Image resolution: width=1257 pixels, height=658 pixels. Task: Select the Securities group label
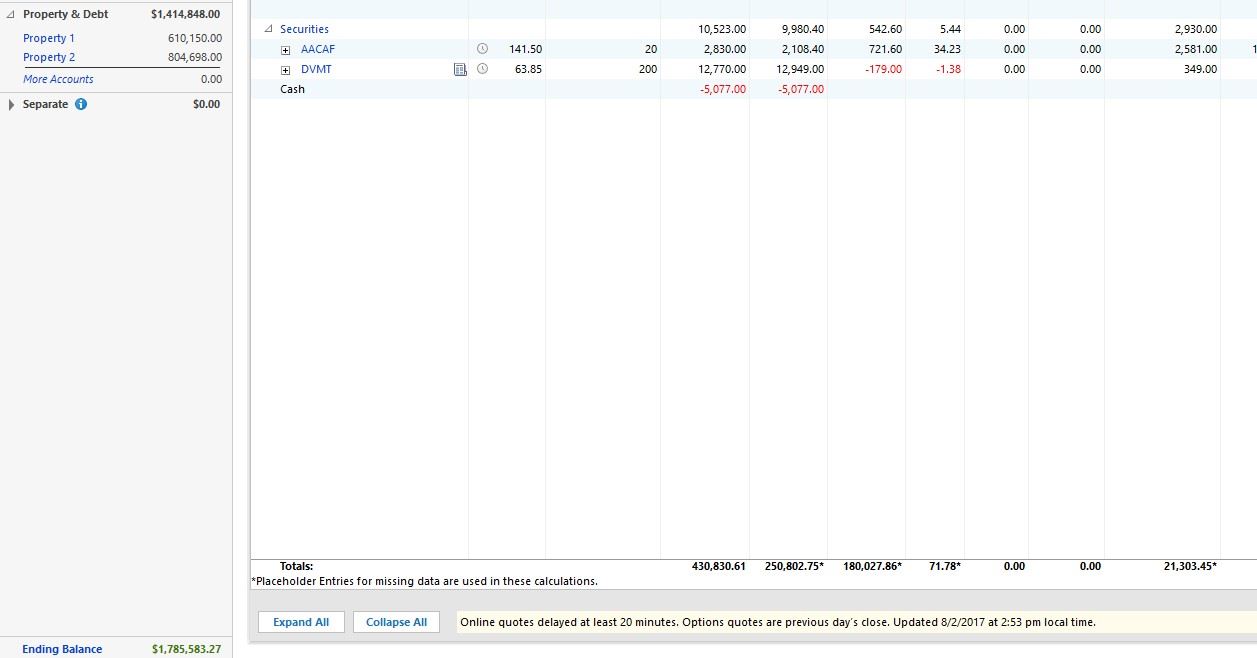(x=304, y=29)
